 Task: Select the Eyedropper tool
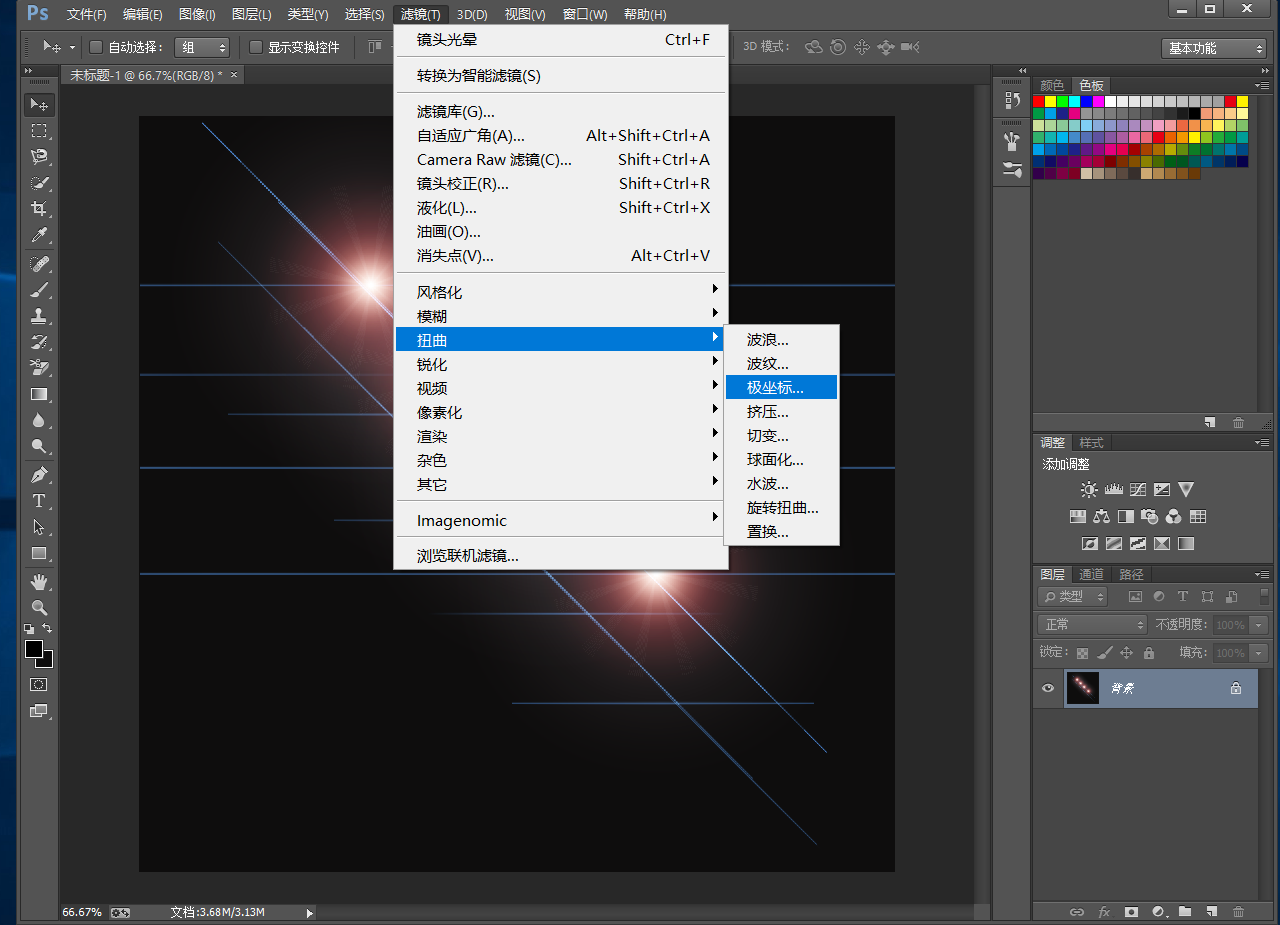[39, 235]
